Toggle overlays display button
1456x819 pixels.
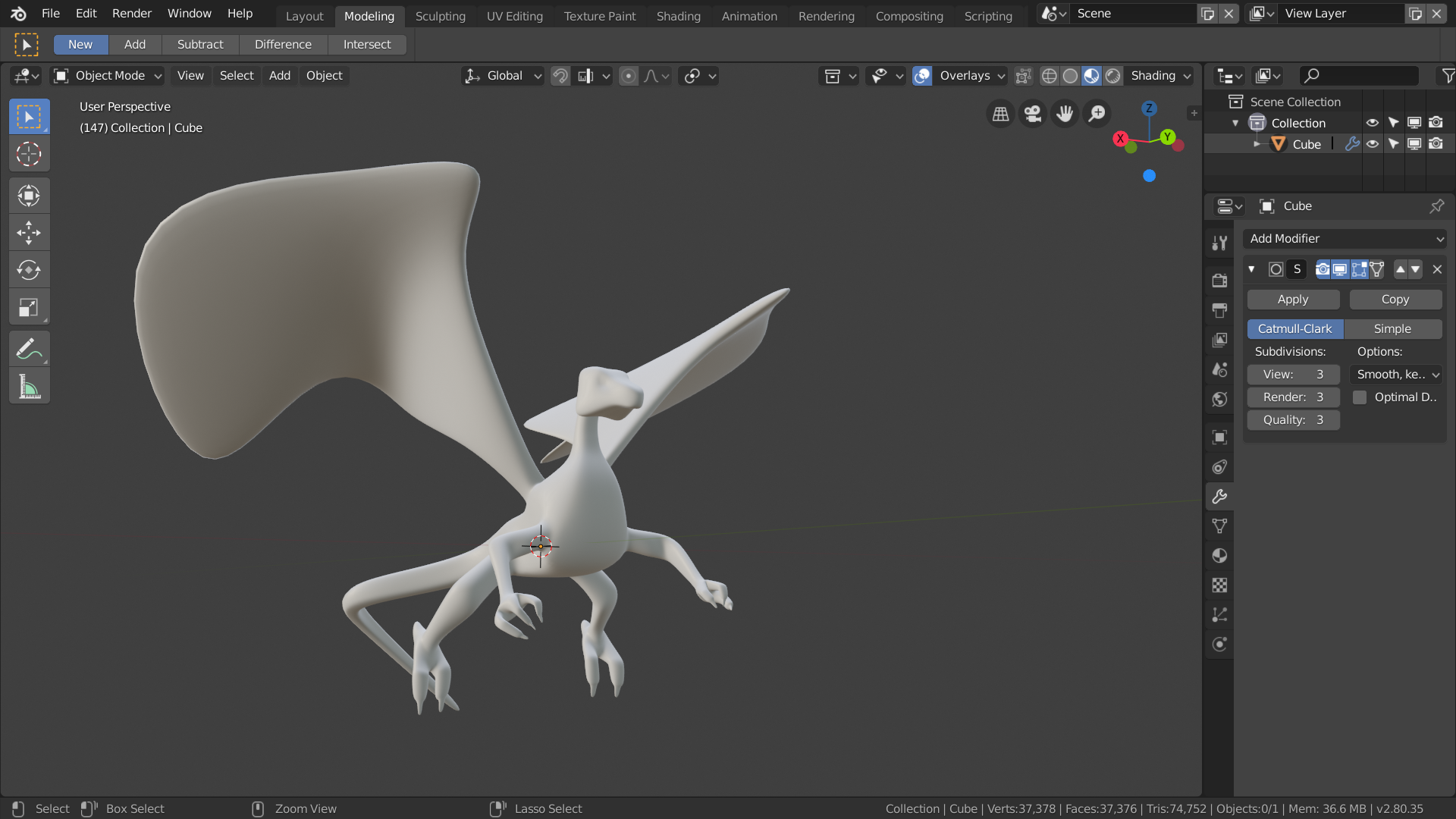coord(922,76)
